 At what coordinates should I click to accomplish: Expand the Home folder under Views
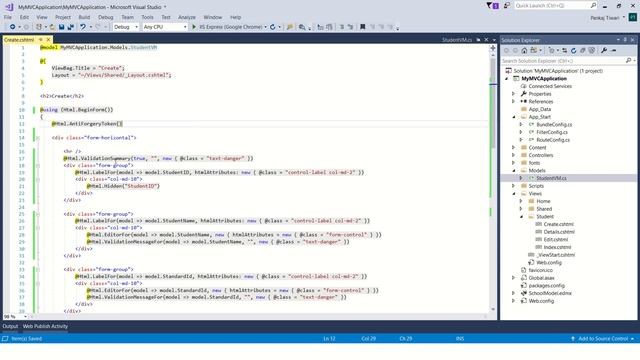521,201
